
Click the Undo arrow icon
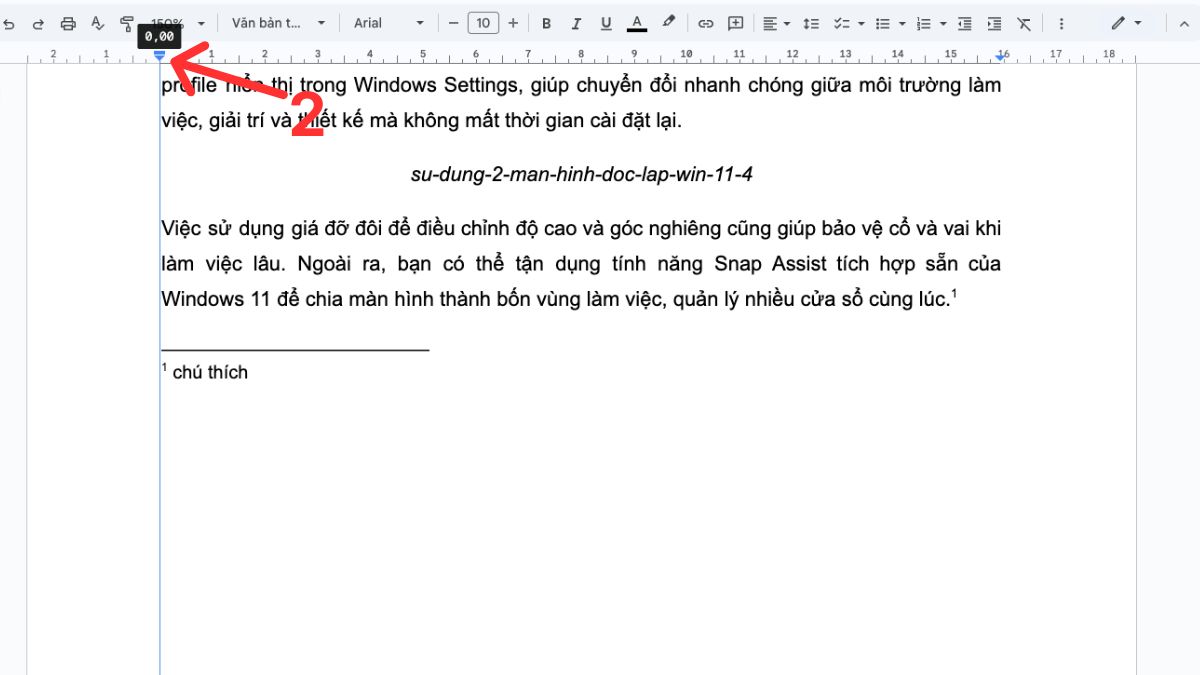tap(10, 23)
